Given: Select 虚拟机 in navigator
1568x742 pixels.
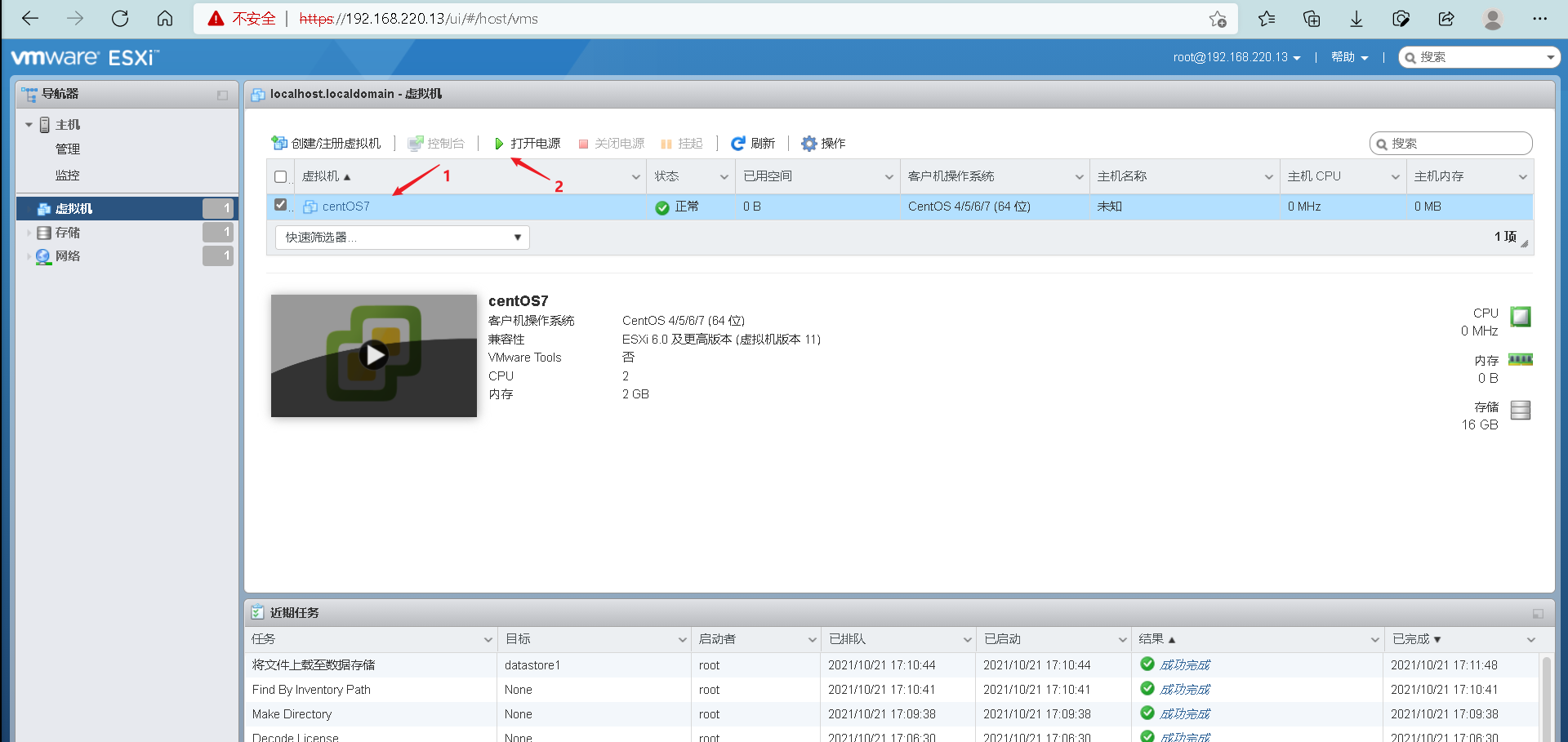Looking at the screenshot, I should coord(127,209).
